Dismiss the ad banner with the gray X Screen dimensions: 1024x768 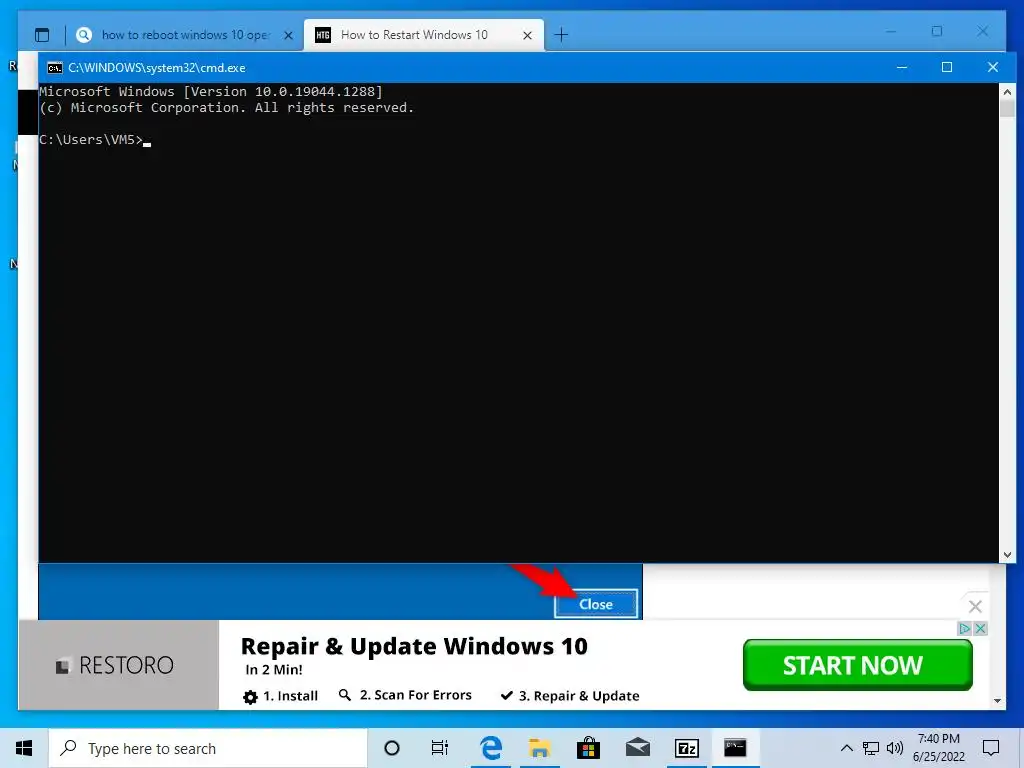tap(975, 607)
